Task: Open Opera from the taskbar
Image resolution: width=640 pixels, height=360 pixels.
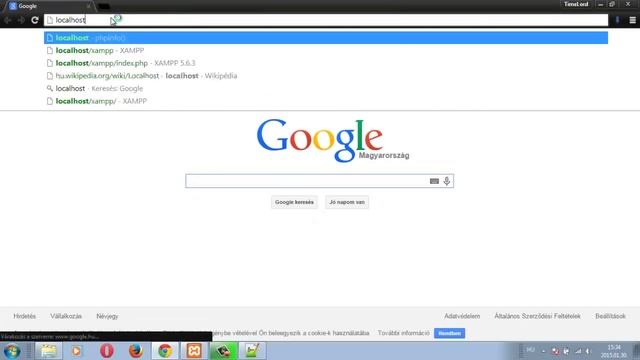Action: pos(107,351)
